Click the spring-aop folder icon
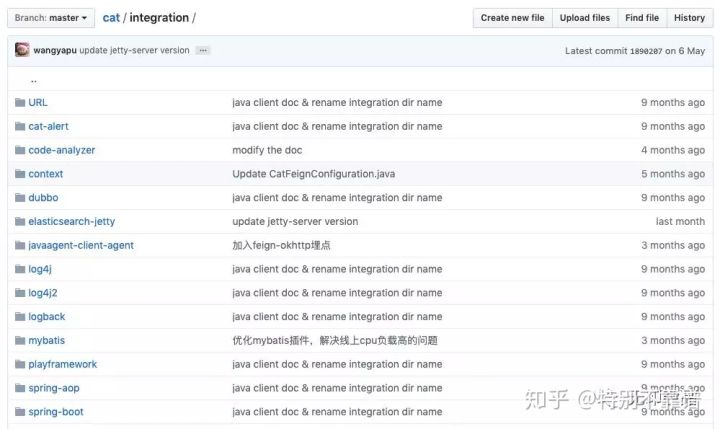Image resolution: width=720 pixels, height=429 pixels. click(20, 388)
